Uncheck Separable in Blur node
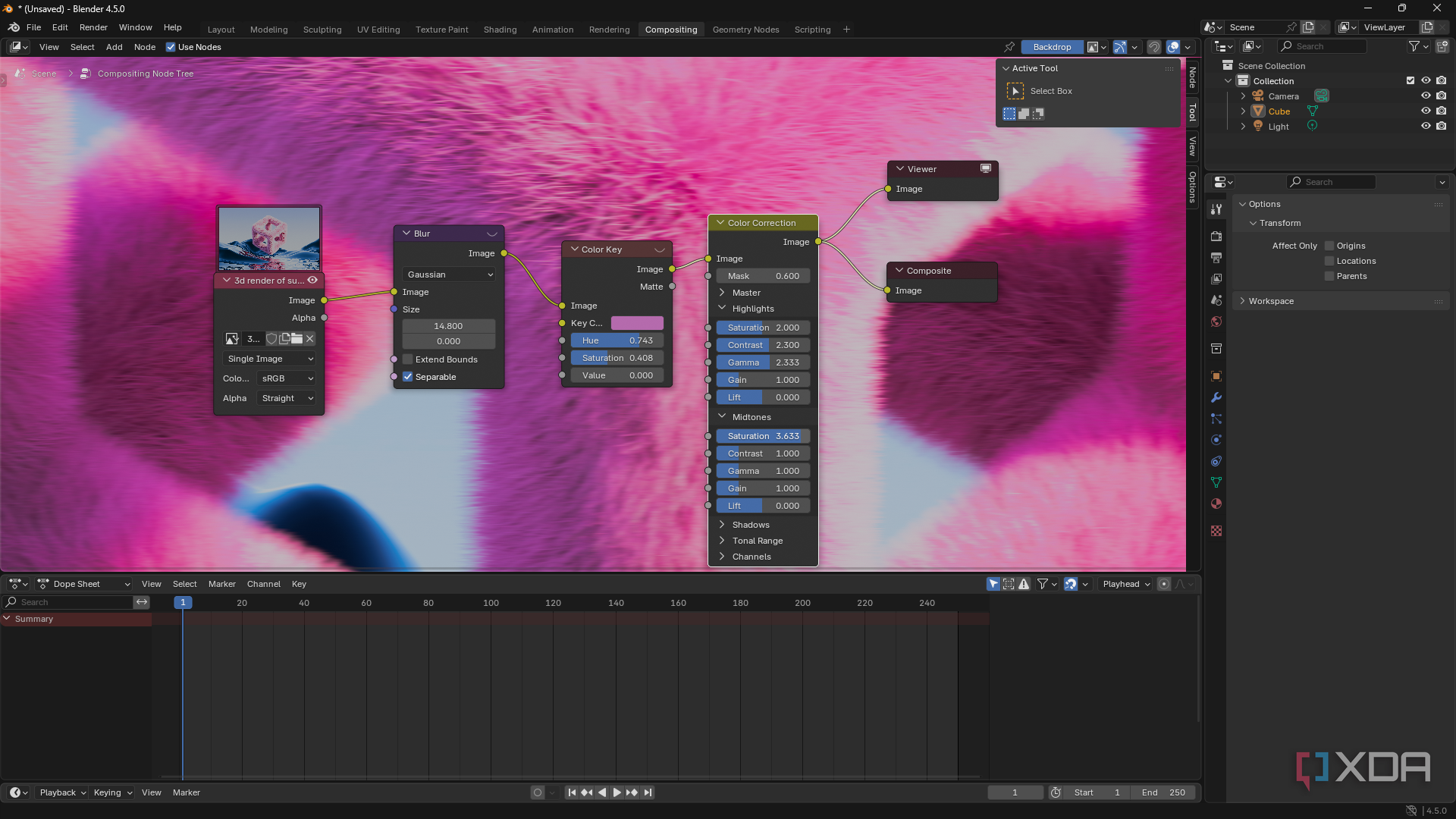 (x=408, y=377)
